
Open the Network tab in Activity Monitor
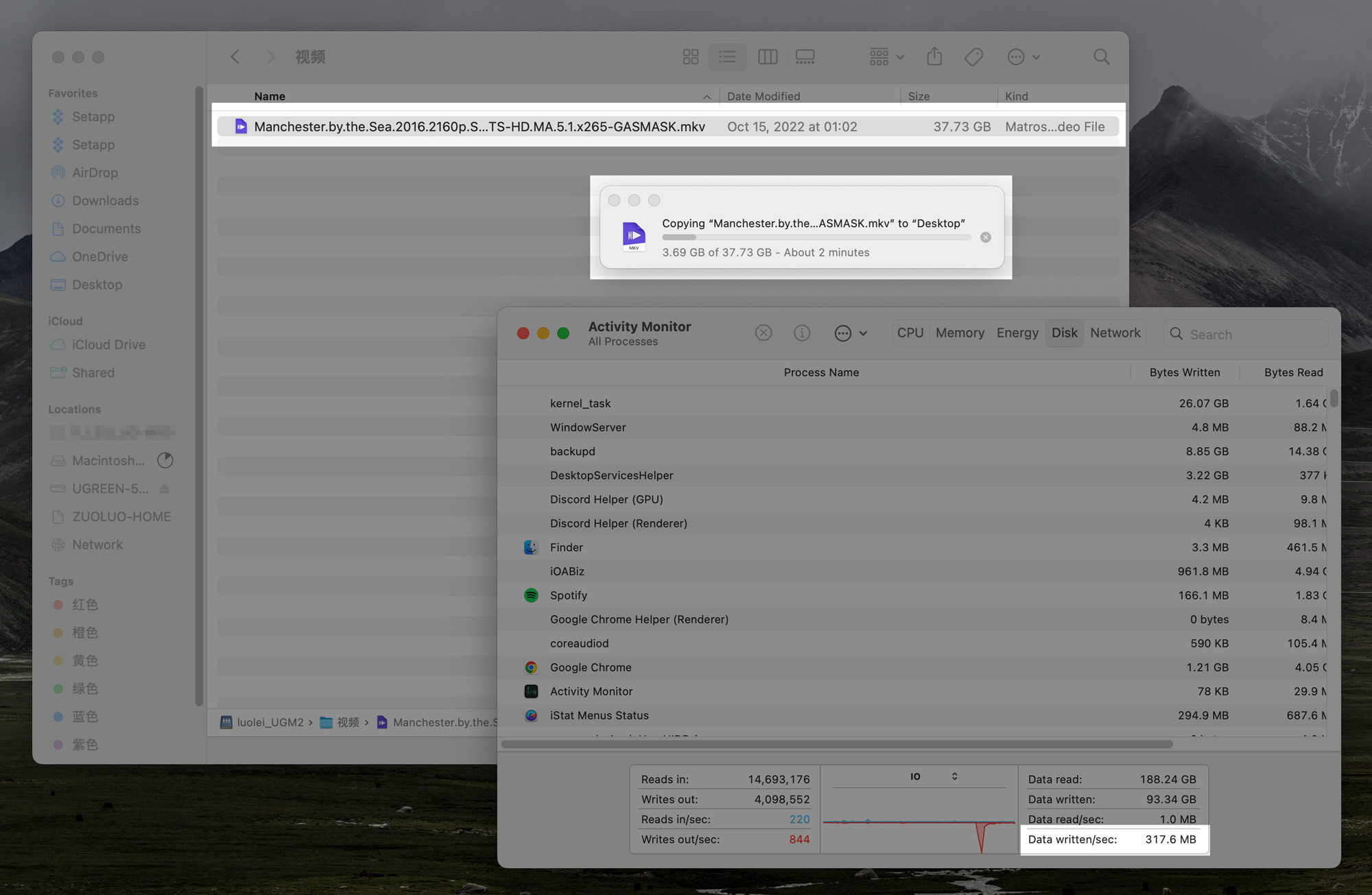(x=1115, y=333)
